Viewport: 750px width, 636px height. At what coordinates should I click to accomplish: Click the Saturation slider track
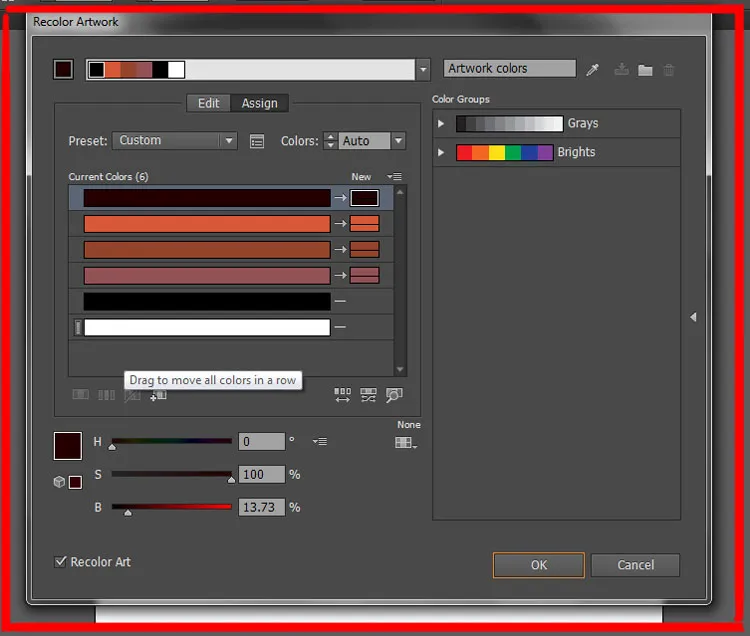click(171, 474)
